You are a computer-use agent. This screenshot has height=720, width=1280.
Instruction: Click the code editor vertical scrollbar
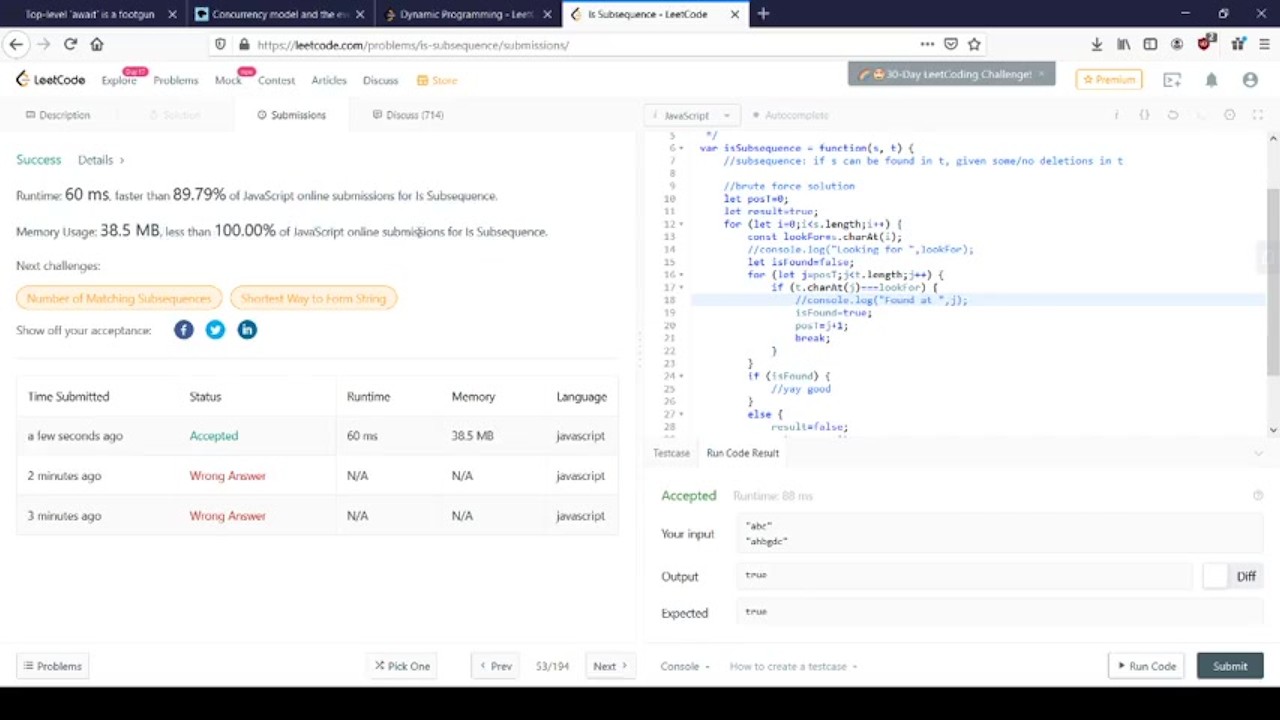coord(1273,282)
